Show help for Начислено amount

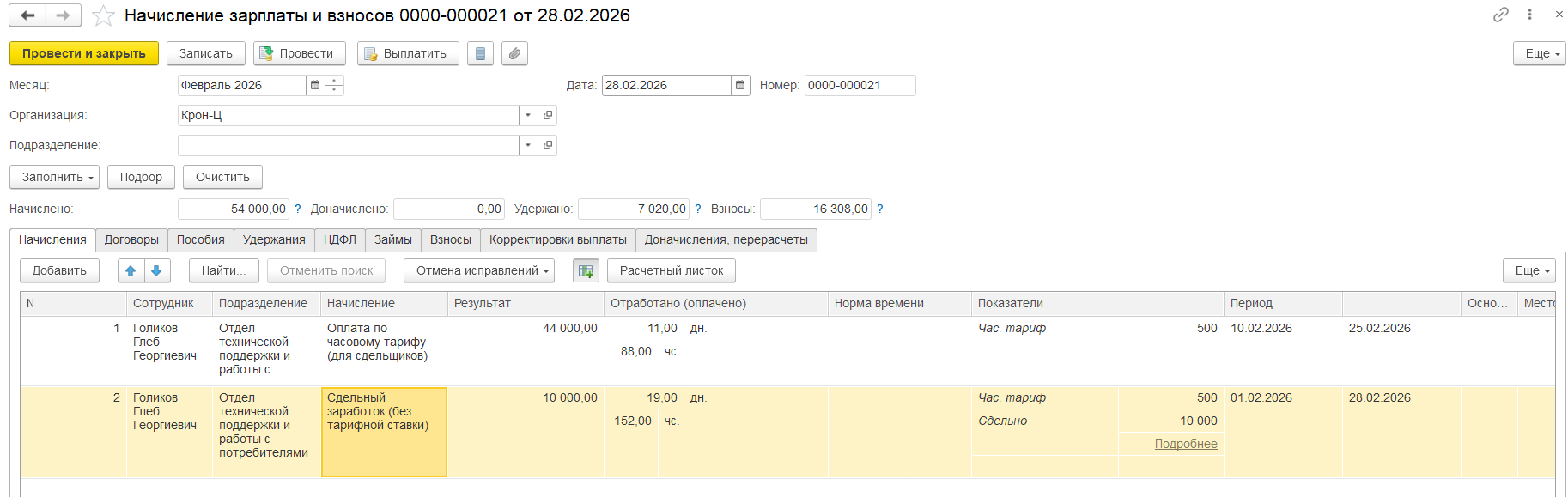click(x=298, y=209)
